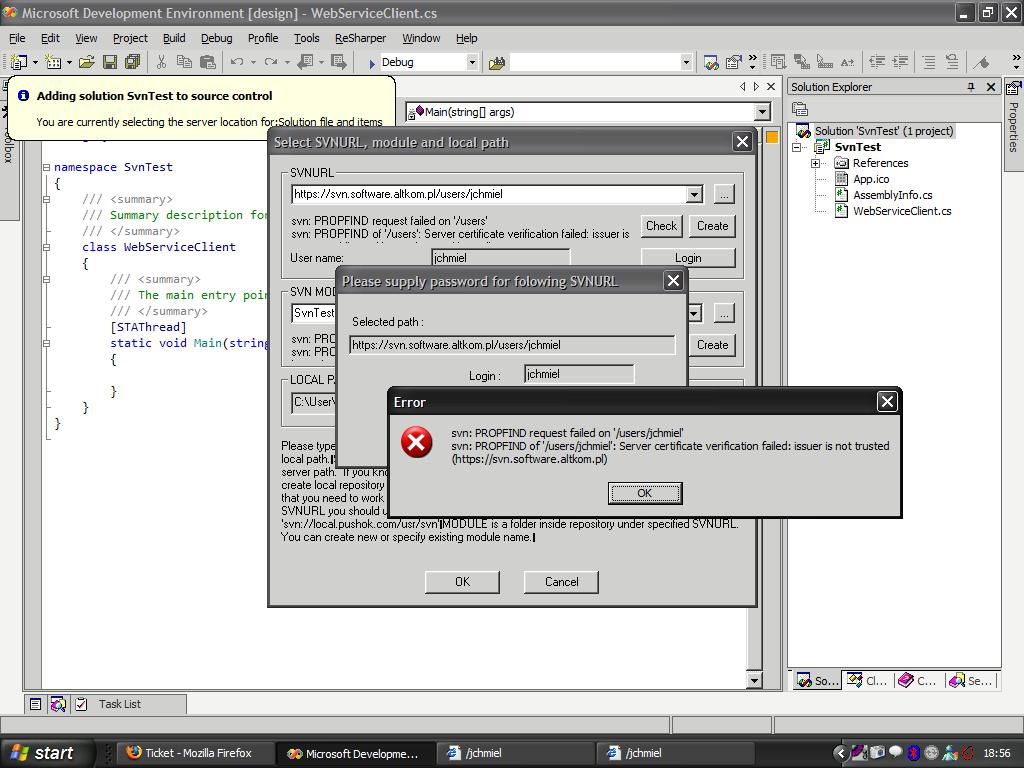
Task: Click the red error X icon
Action: (x=416, y=442)
